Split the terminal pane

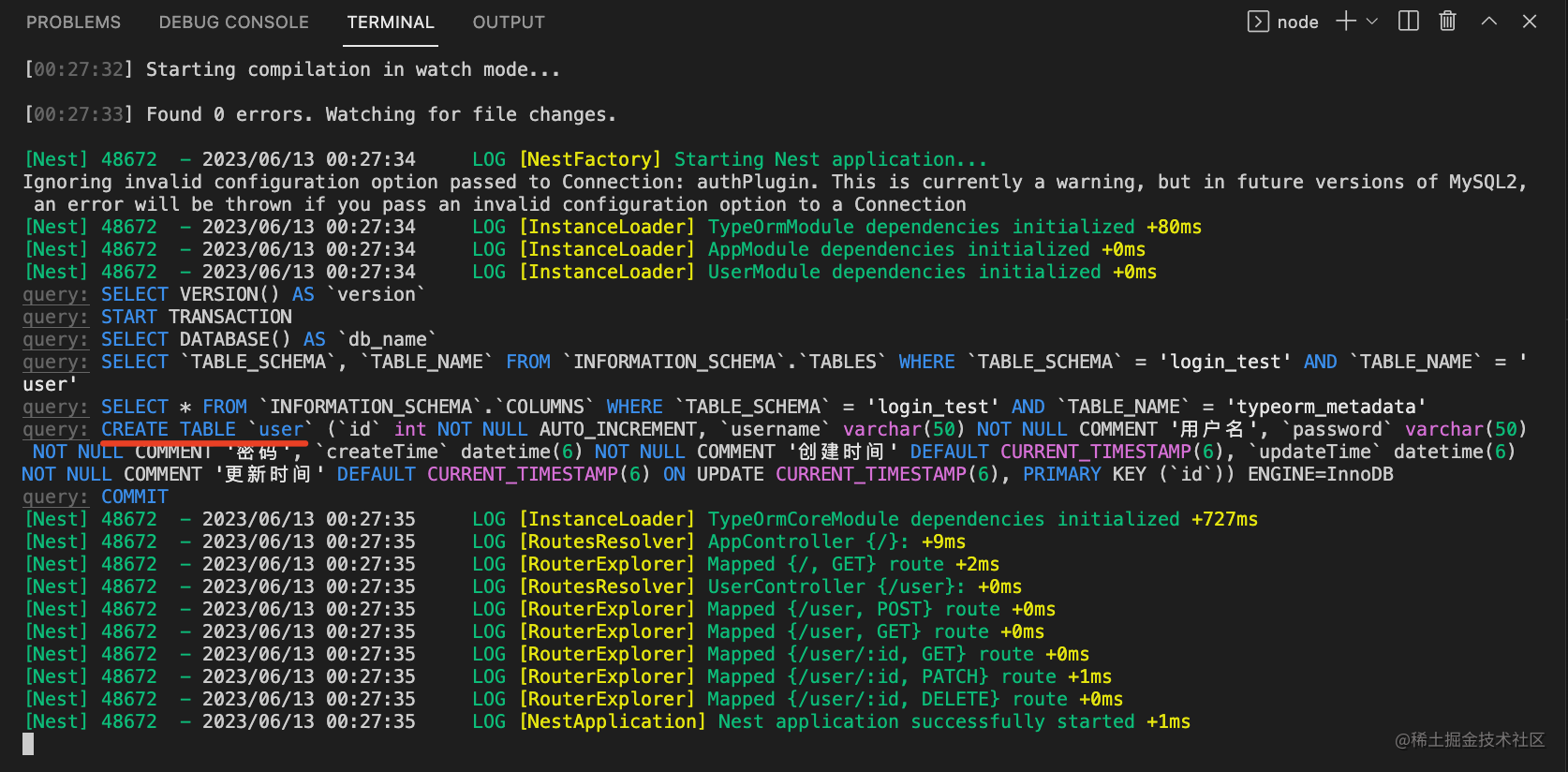click(x=1408, y=22)
